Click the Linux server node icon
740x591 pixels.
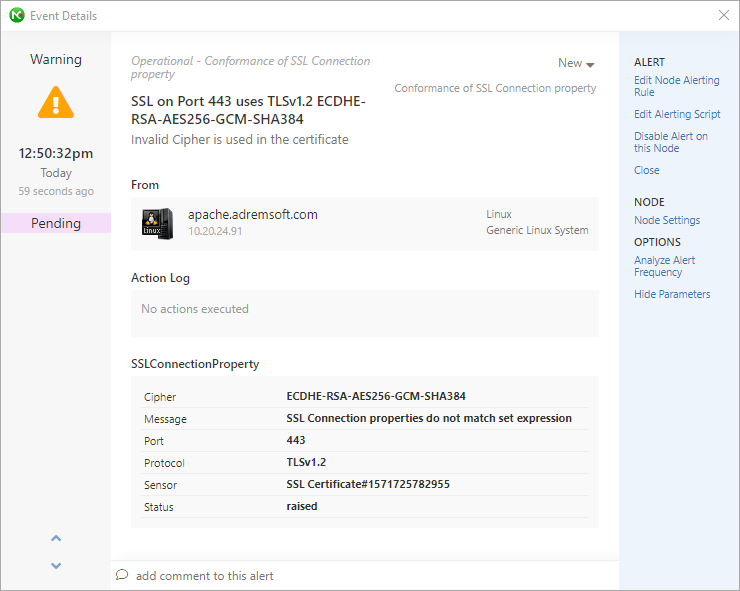(158, 224)
